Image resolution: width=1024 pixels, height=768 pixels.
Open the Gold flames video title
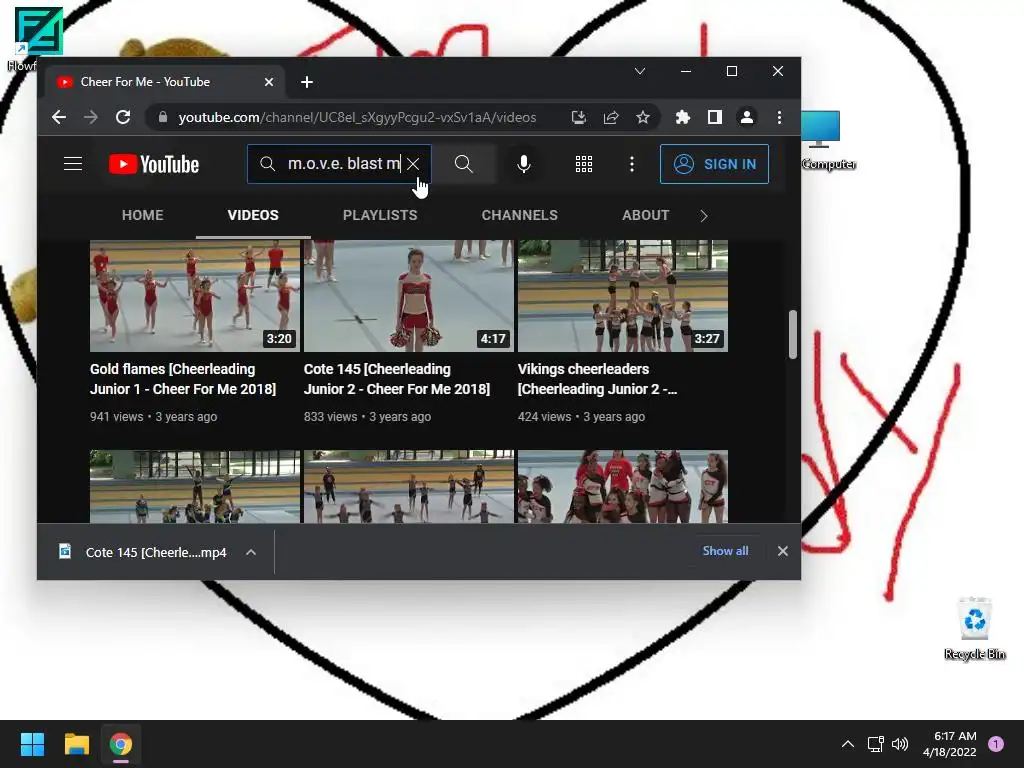coord(183,379)
